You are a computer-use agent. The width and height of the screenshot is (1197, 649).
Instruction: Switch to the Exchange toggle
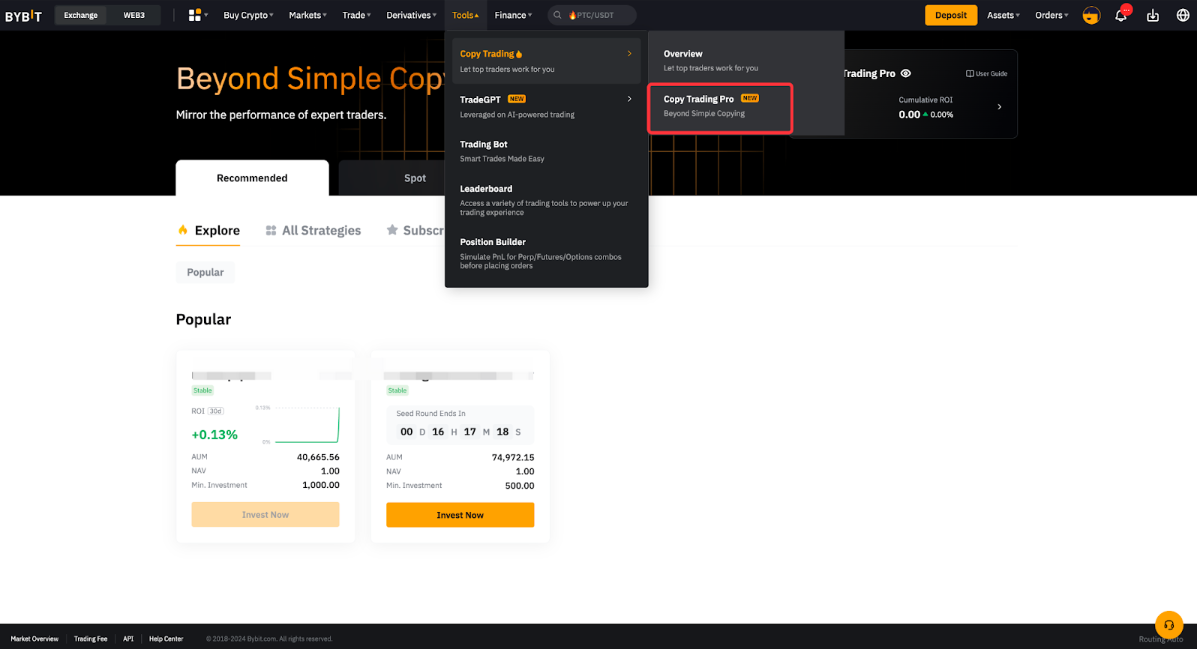81,15
